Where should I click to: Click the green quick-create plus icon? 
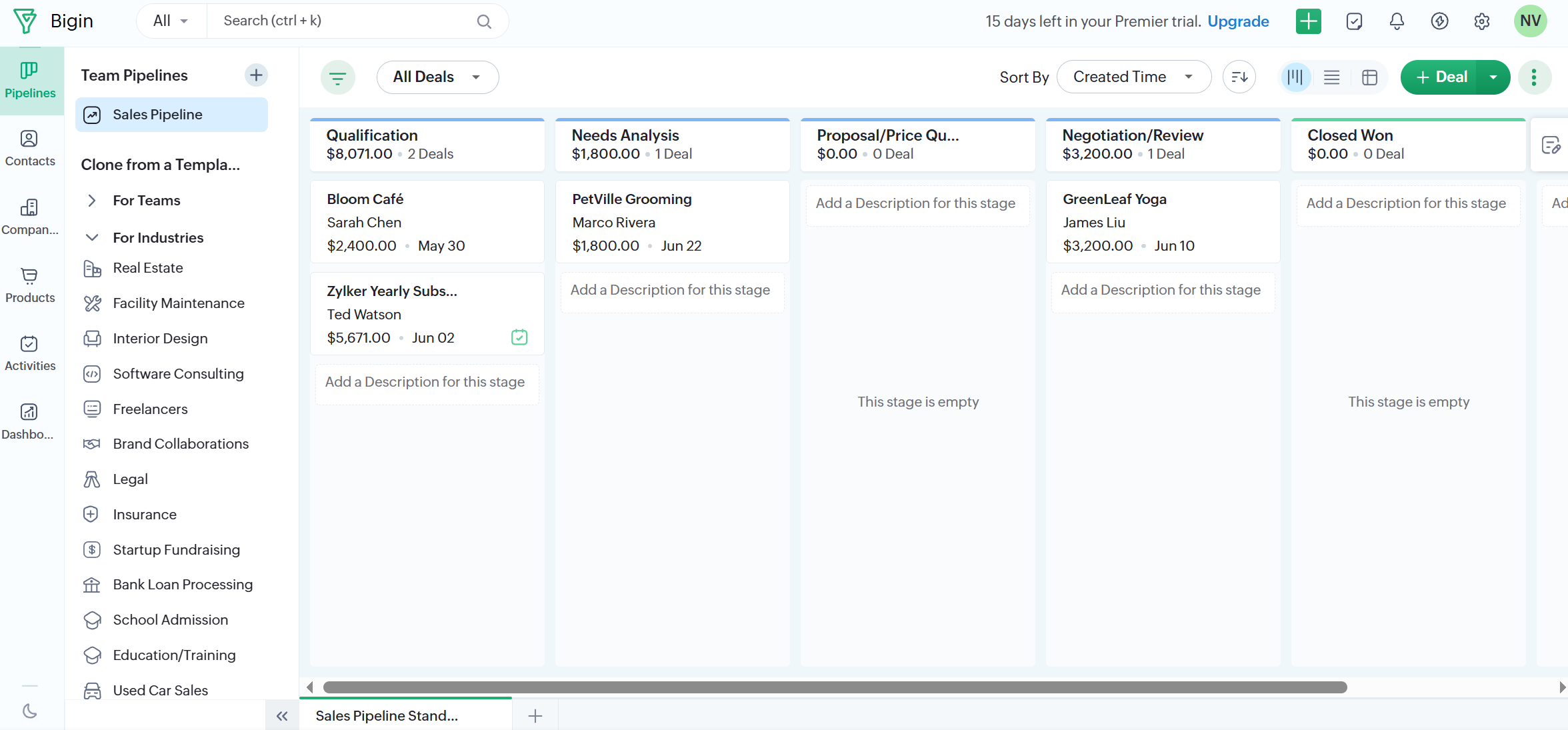pos(1309,21)
